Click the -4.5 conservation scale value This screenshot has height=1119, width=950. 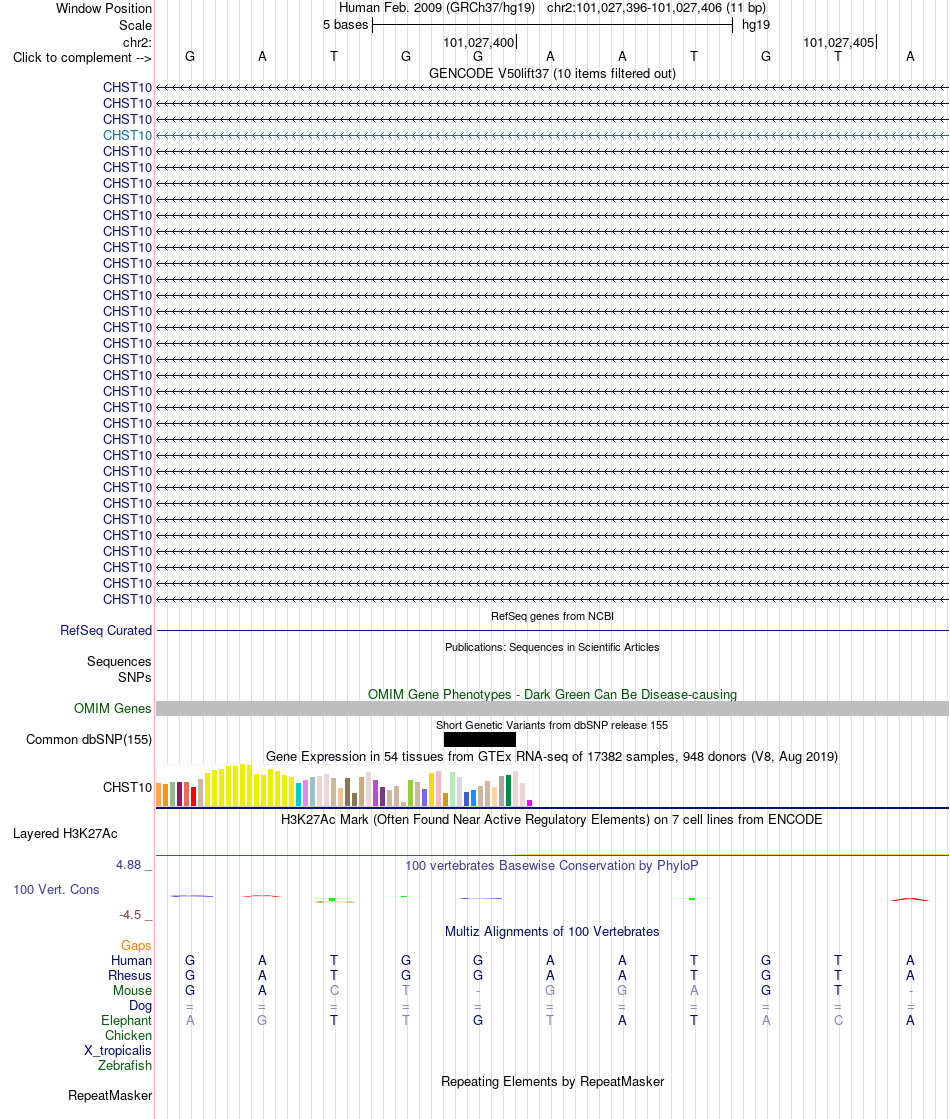point(130,915)
